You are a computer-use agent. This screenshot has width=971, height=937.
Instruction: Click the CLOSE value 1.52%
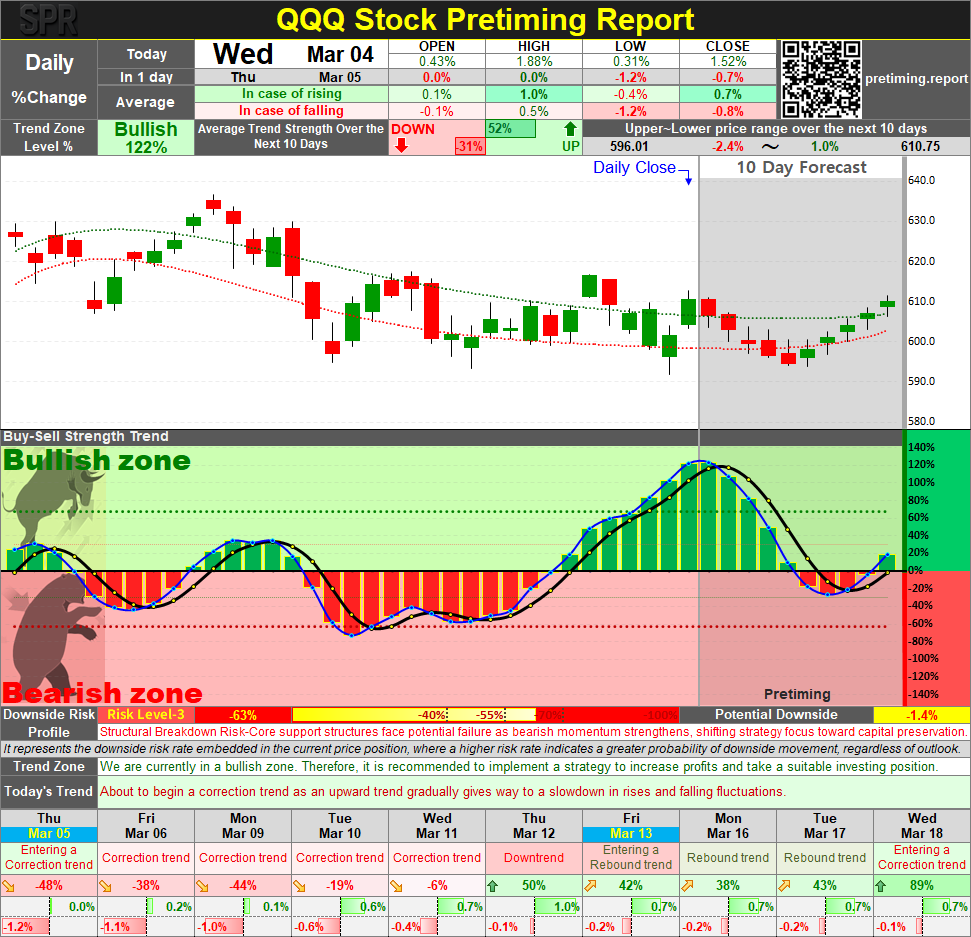coord(728,61)
